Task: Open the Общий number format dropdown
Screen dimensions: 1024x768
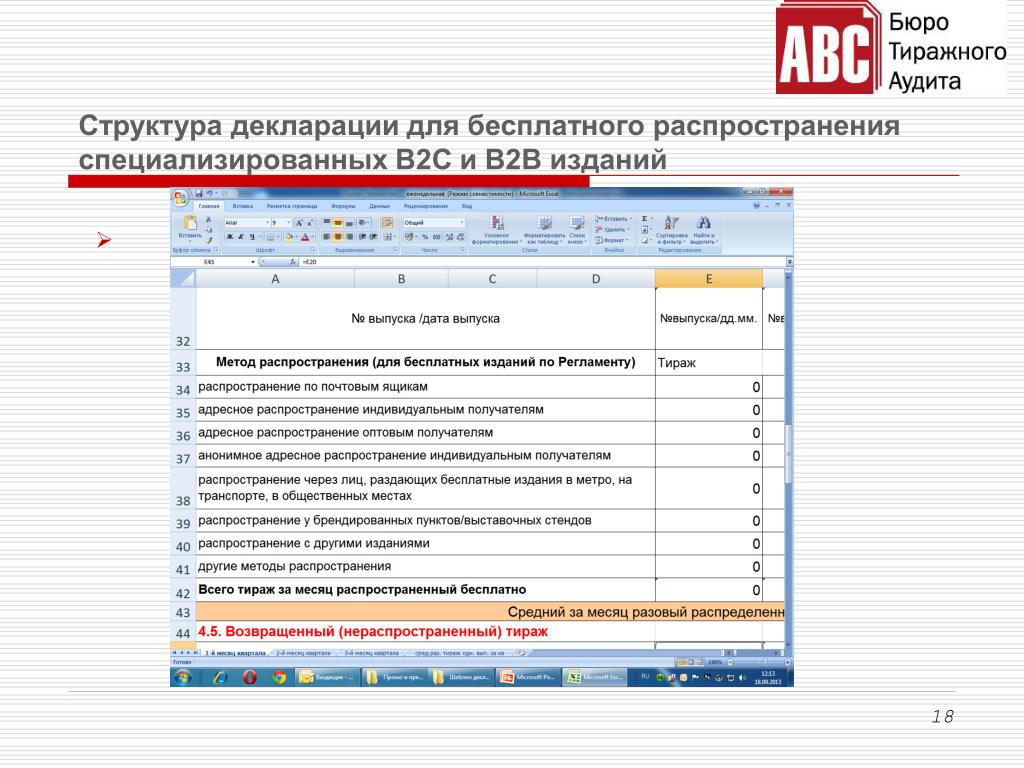Action: click(461, 223)
